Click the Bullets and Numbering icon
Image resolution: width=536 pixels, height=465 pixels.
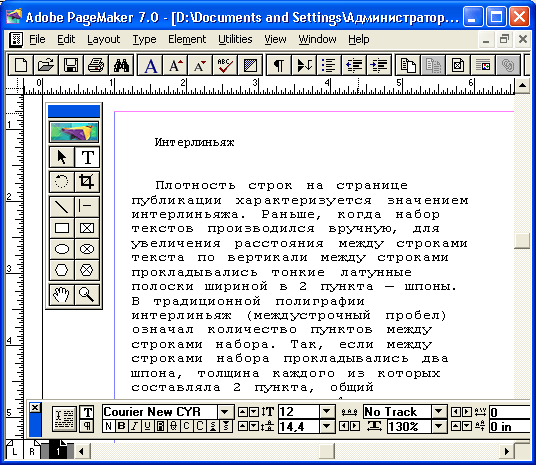pyautogui.click(x=329, y=65)
